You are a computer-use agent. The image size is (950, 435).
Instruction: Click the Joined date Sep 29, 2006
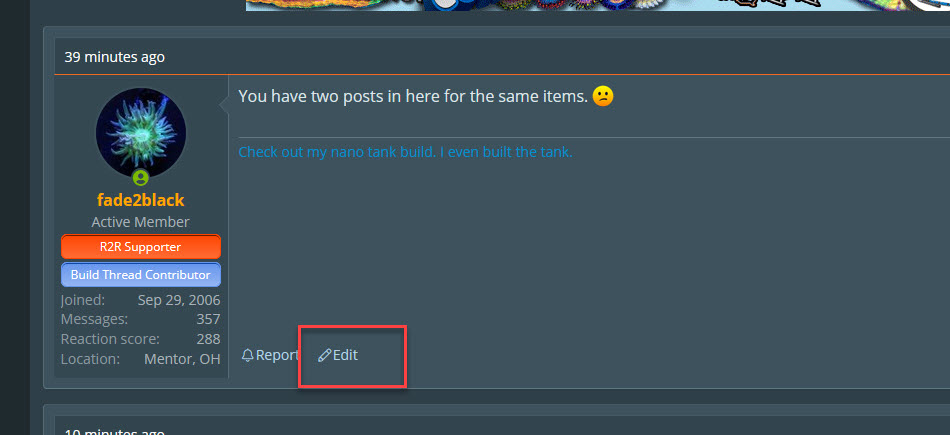[179, 300]
